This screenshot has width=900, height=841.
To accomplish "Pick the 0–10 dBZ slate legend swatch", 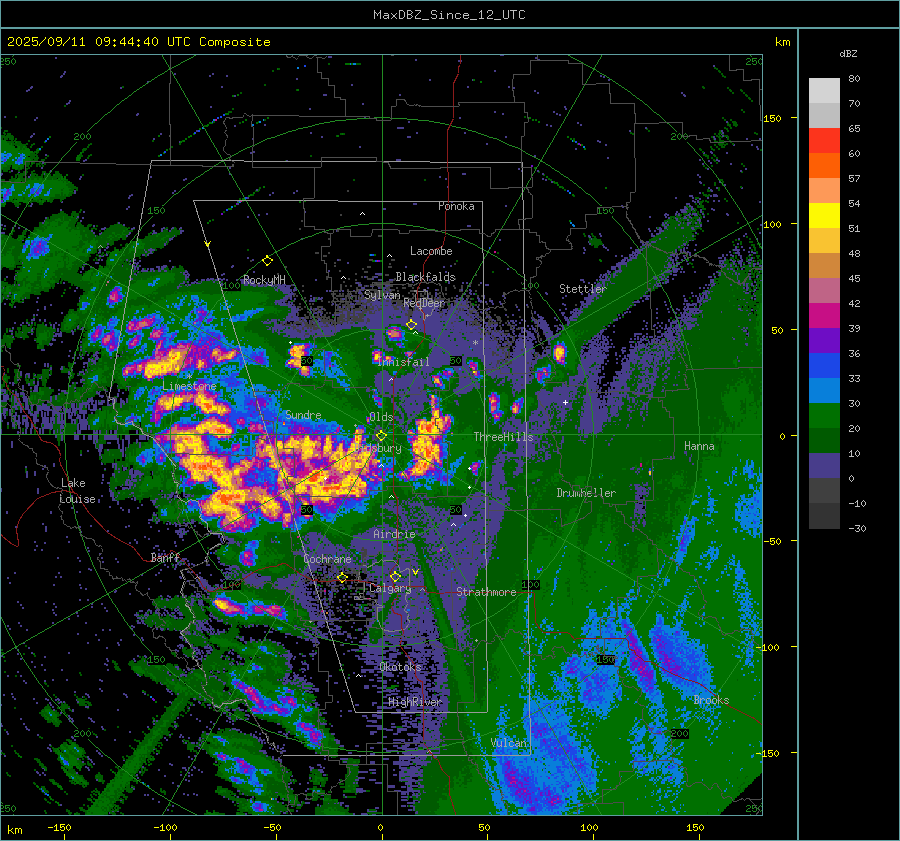I will [x=824, y=465].
